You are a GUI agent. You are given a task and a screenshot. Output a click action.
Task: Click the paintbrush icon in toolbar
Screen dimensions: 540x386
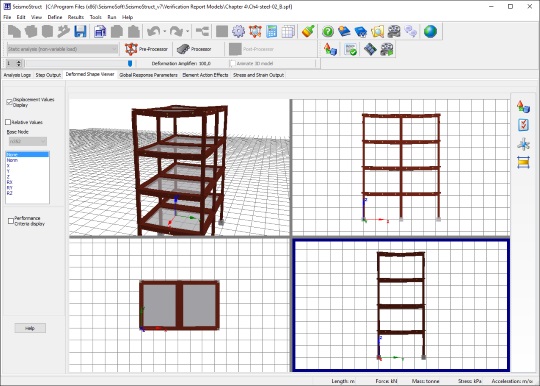308,32
